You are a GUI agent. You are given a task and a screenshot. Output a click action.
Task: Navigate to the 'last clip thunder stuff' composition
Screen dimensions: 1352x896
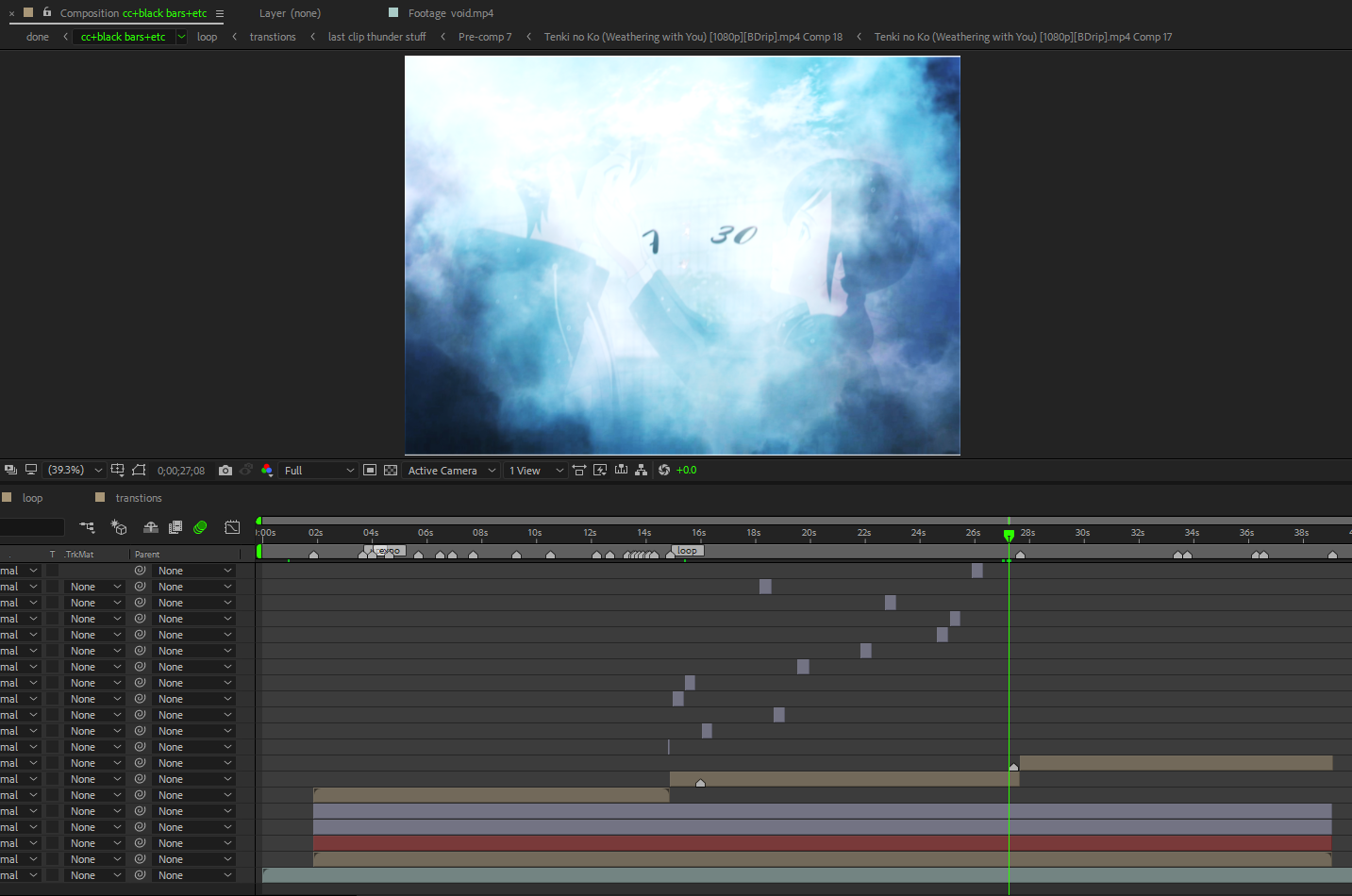coord(376,37)
